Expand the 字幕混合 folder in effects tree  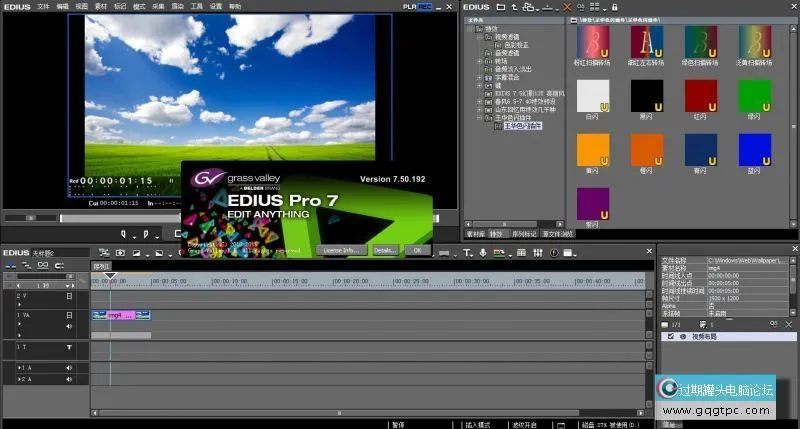[481, 76]
